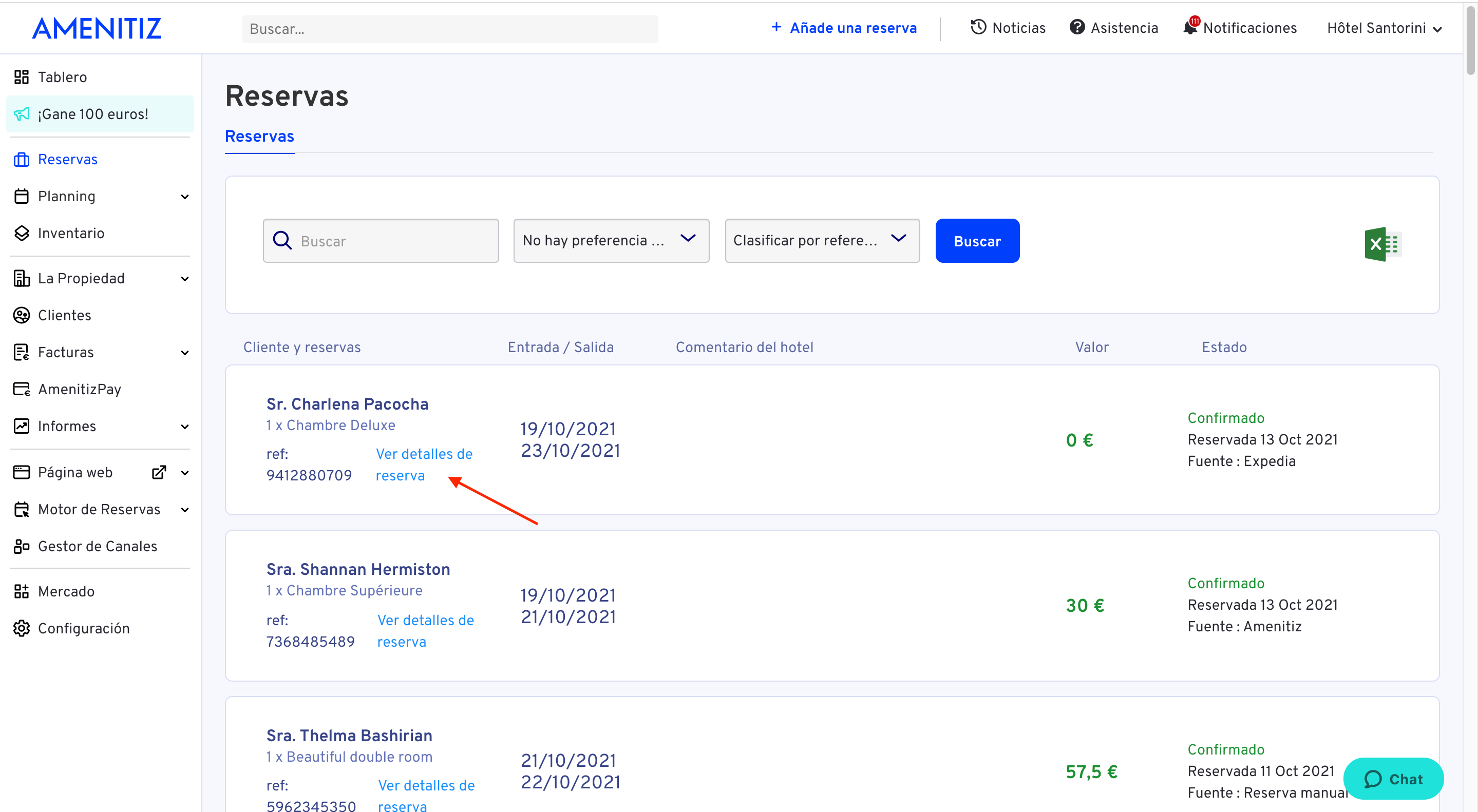Click the Informes chart icon
Image resolution: width=1478 pixels, height=812 pixels.
pos(21,426)
